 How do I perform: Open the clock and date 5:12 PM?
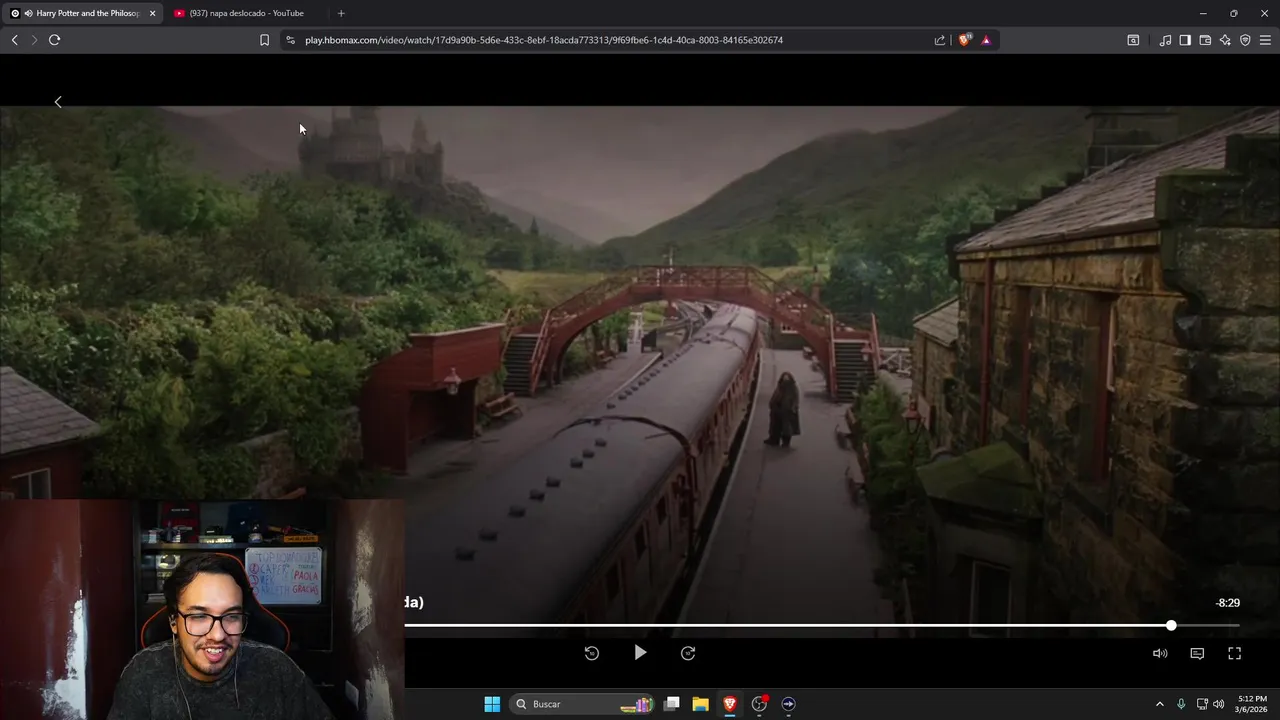(1252, 704)
